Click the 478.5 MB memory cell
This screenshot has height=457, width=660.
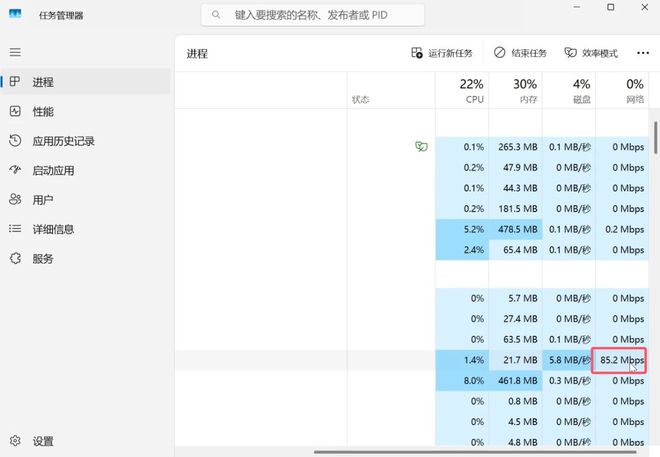point(516,229)
